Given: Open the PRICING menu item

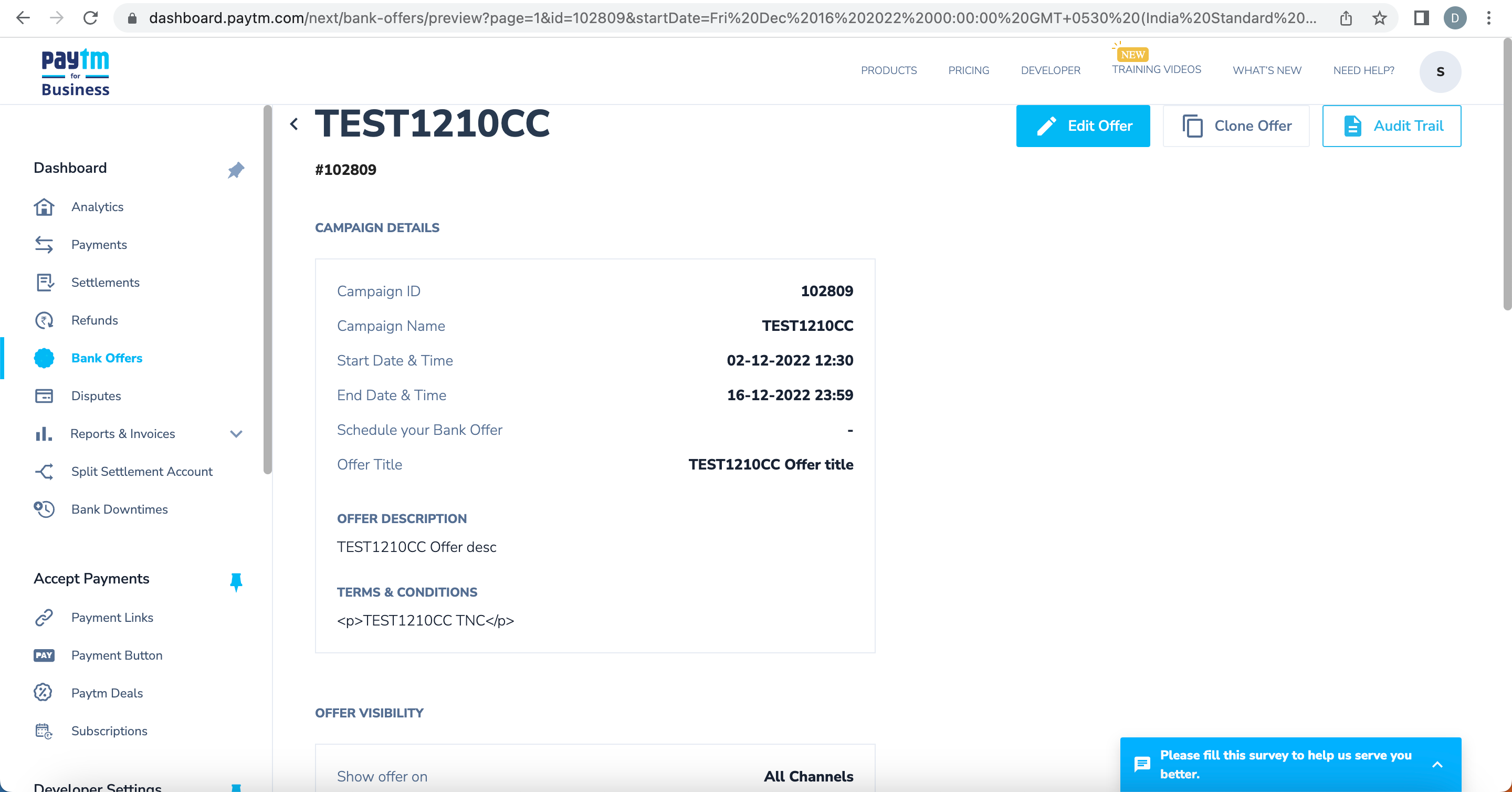Looking at the screenshot, I should coord(969,70).
